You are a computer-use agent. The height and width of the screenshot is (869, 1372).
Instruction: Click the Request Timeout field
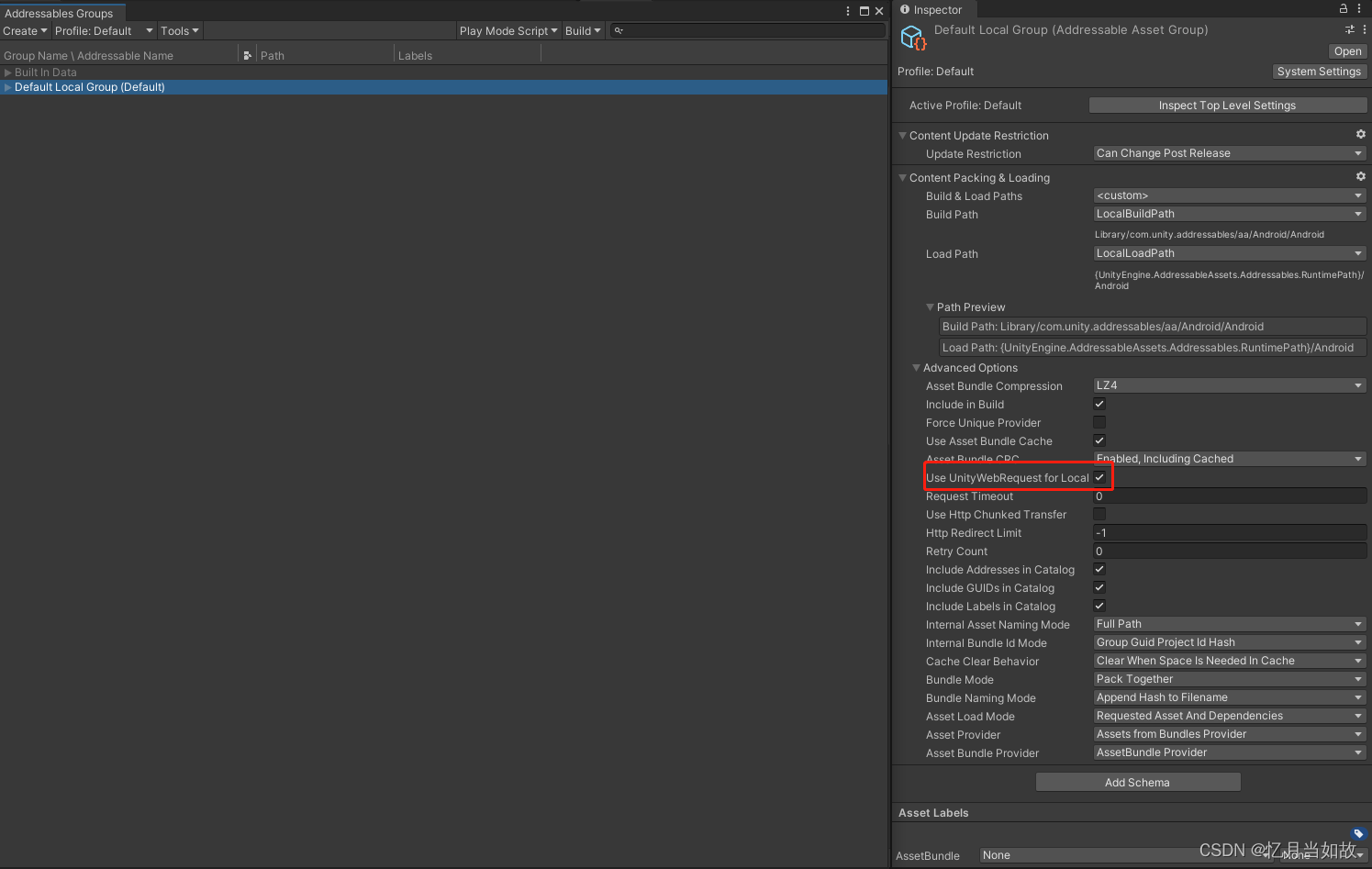[x=1230, y=496]
